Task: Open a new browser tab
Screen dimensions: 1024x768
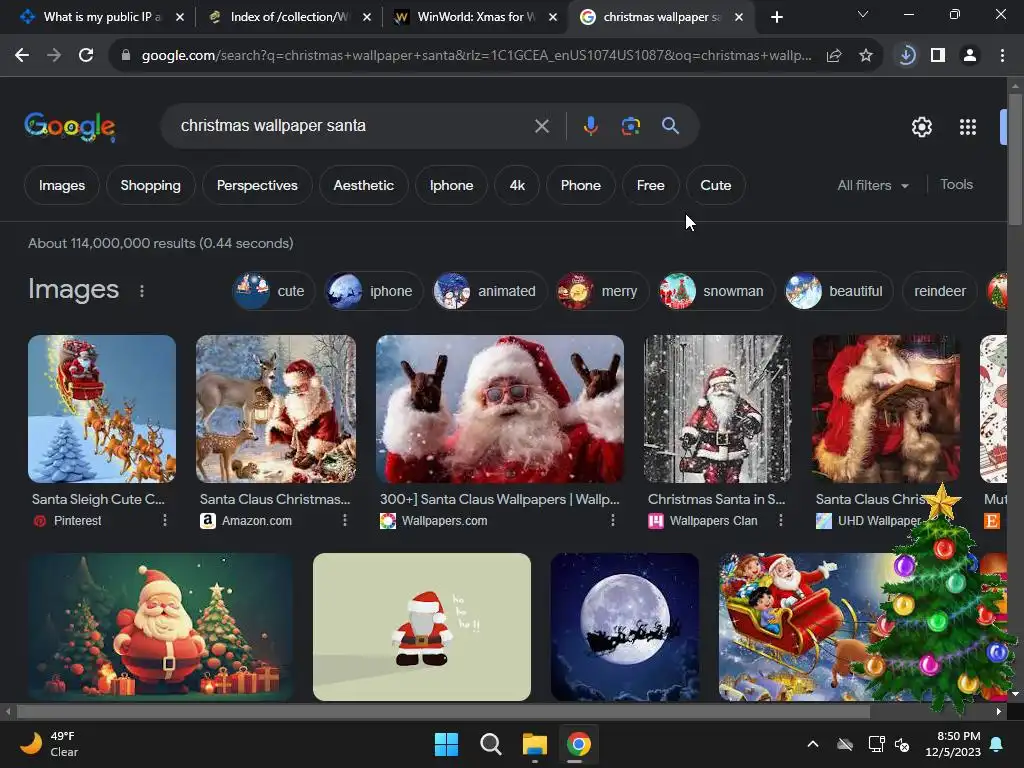Action: click(x=776, y=17)
